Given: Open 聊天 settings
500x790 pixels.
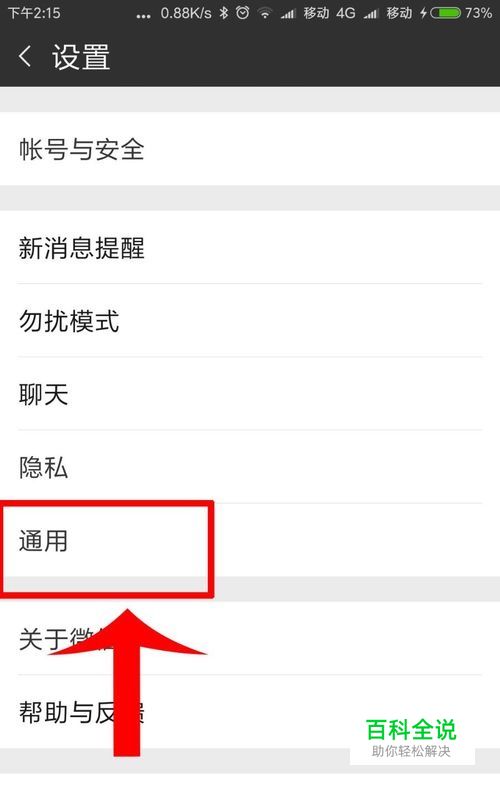Looking at the screenshot, I should [x=250, y=393].
